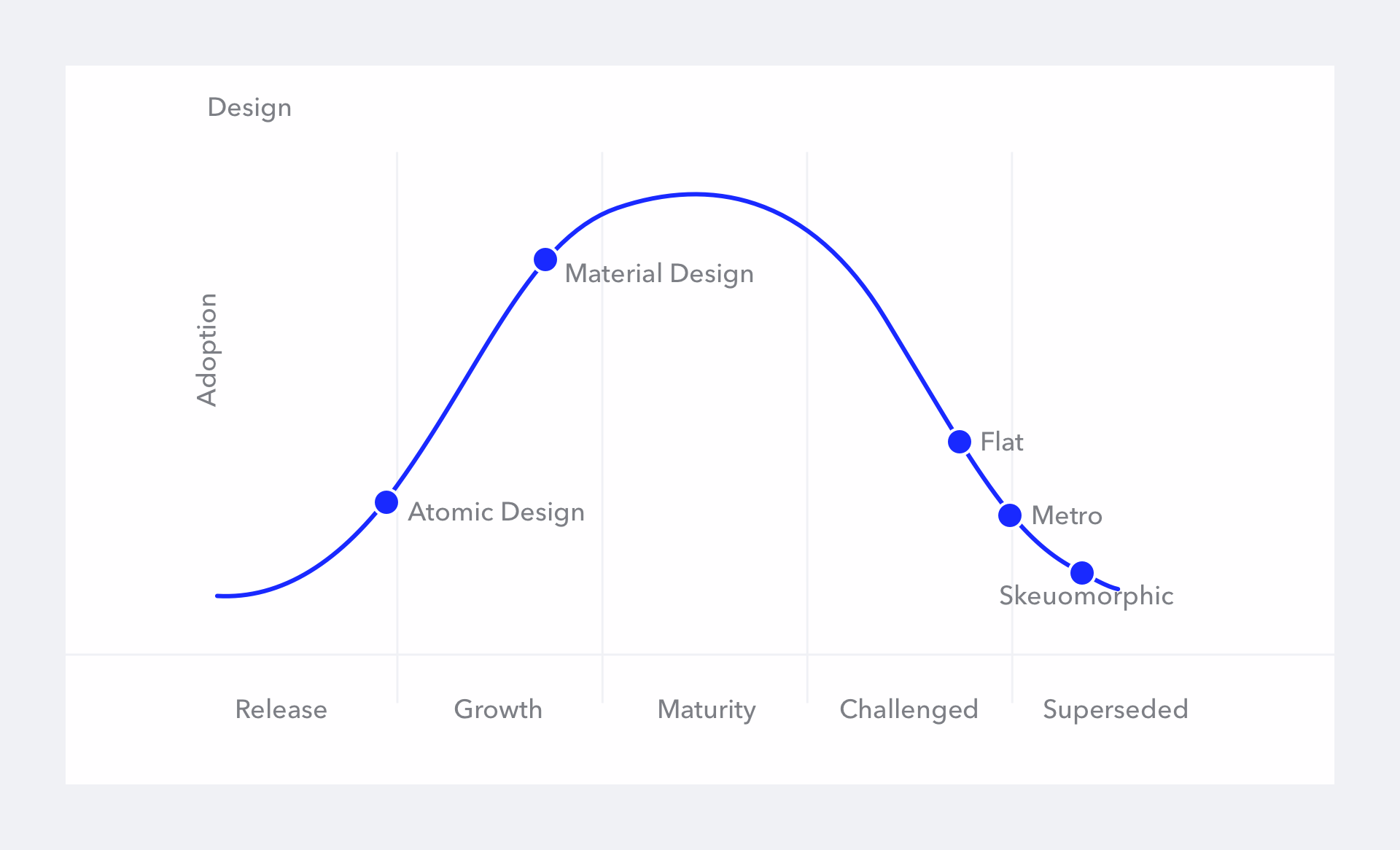Select the Growth stage label
The image size is (1400, 850).
click(x=498, y=709)
